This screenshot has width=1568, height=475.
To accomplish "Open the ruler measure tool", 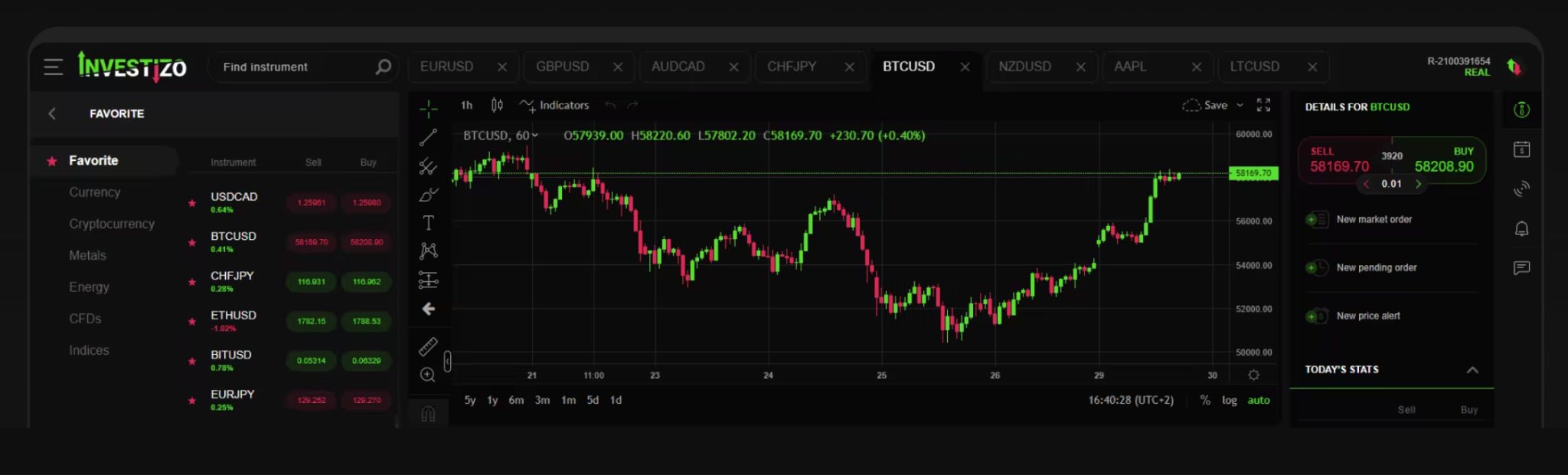I will point(428,347).
